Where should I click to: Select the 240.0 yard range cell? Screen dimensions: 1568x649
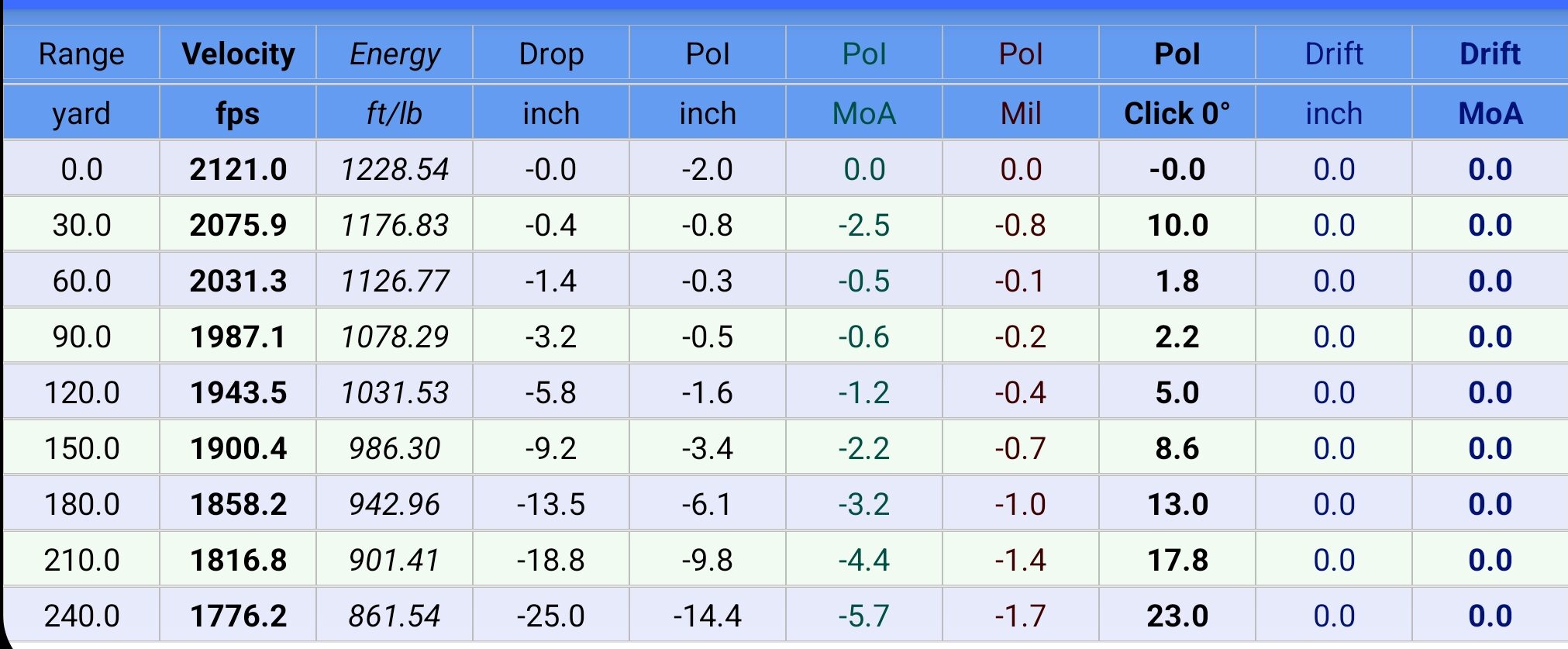81,616
